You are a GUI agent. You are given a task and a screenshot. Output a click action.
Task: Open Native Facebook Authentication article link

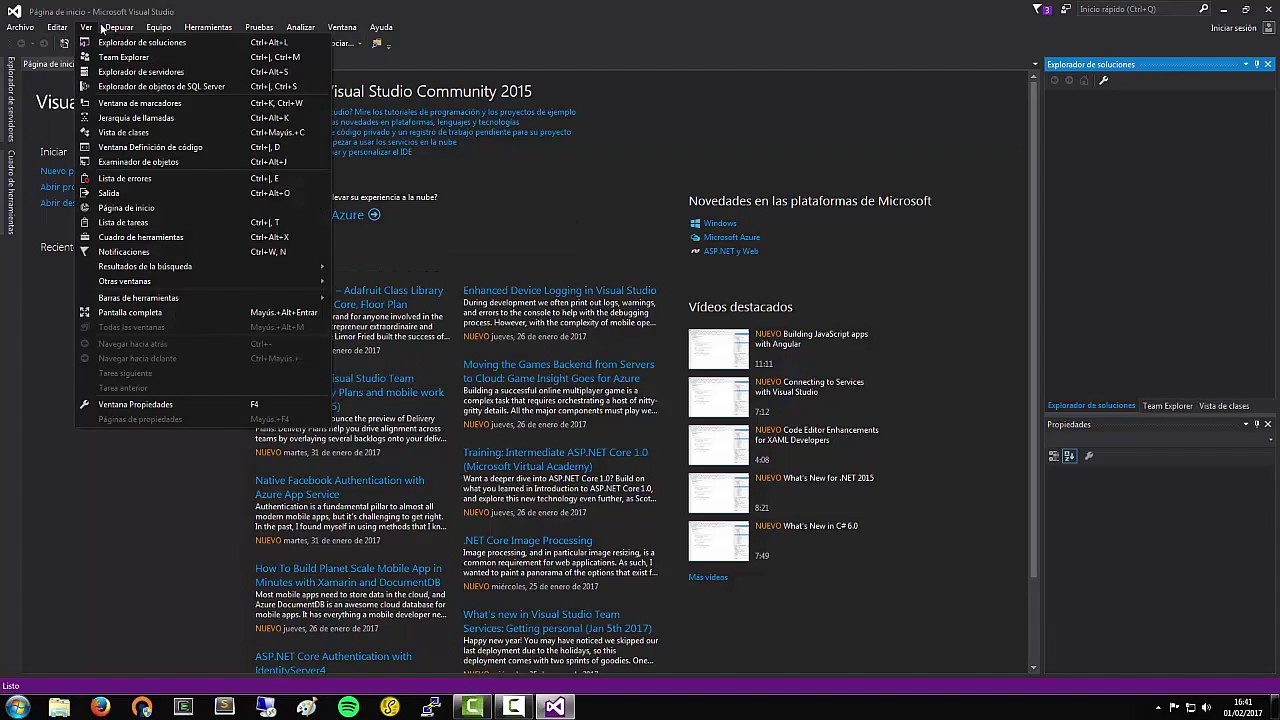point(339,487)
